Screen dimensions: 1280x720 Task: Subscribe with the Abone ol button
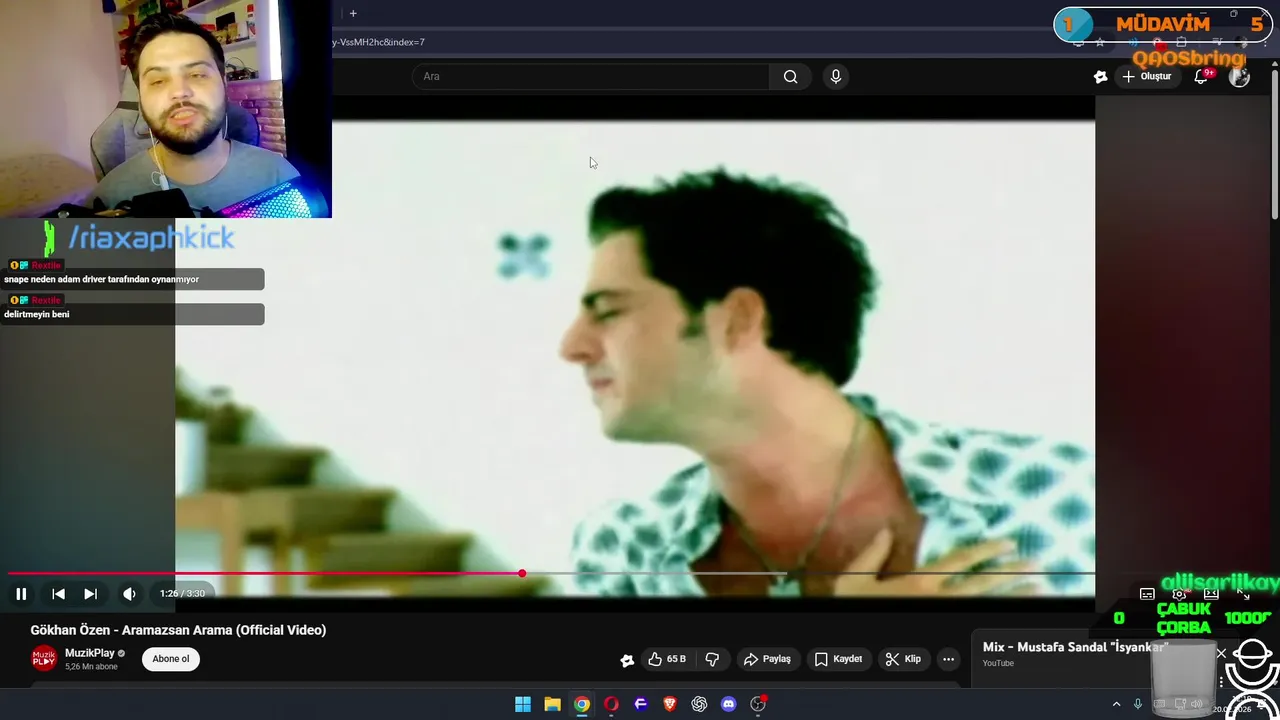(x=171, y=659)
